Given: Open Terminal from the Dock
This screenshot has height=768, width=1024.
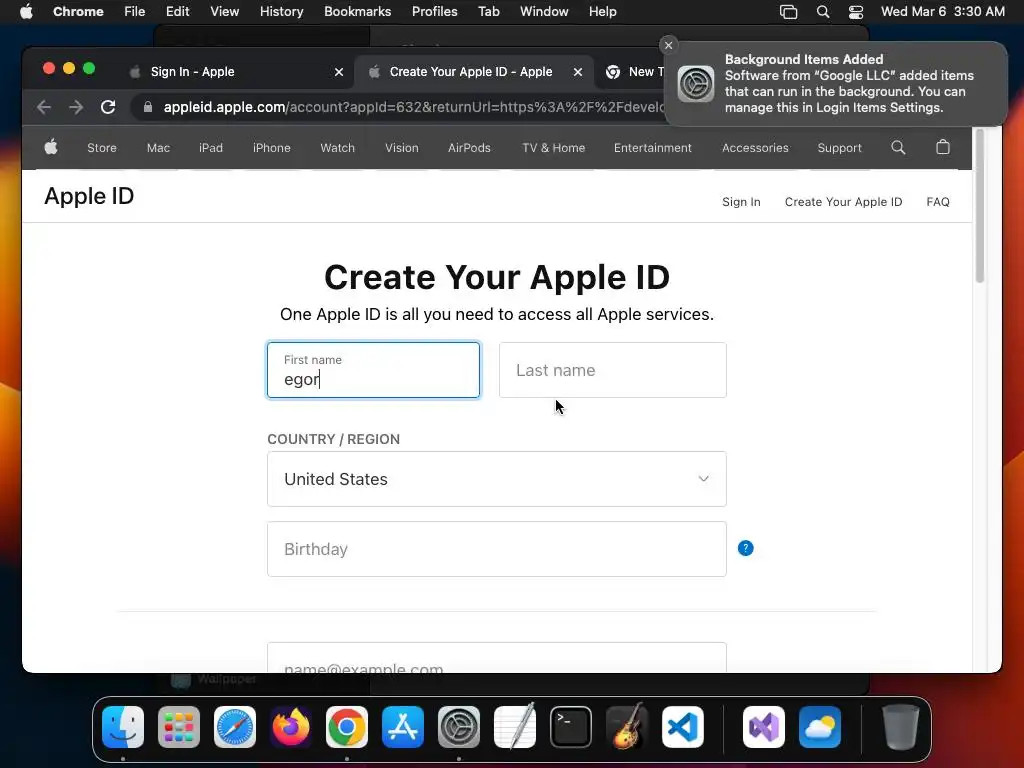Looking at the screenshot, I should pyautogui.click(x=571, y=727).
